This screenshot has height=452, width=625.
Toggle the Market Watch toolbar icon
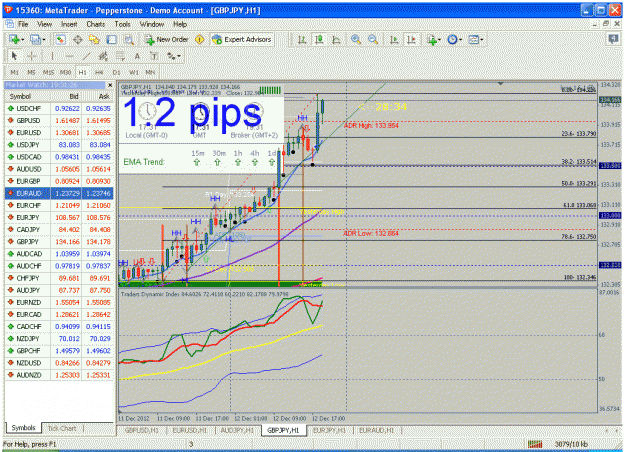tap(61, 39)
